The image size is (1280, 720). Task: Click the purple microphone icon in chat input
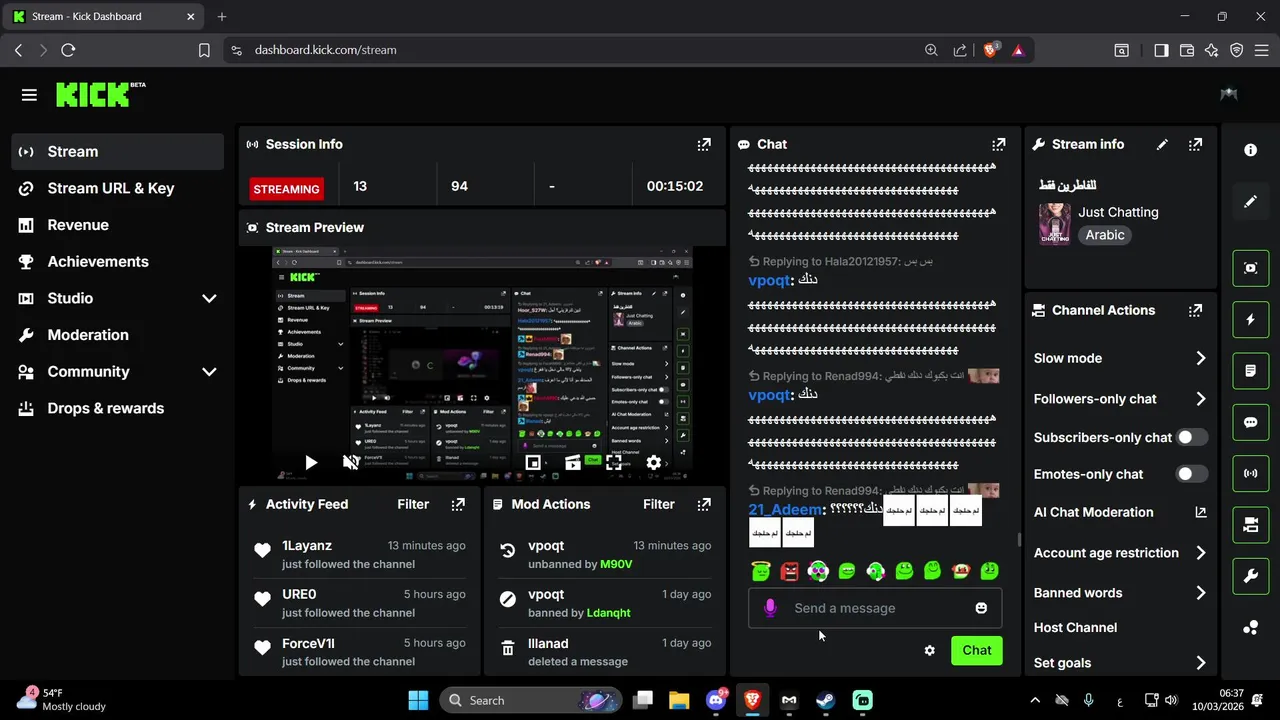tap(770, 608)
